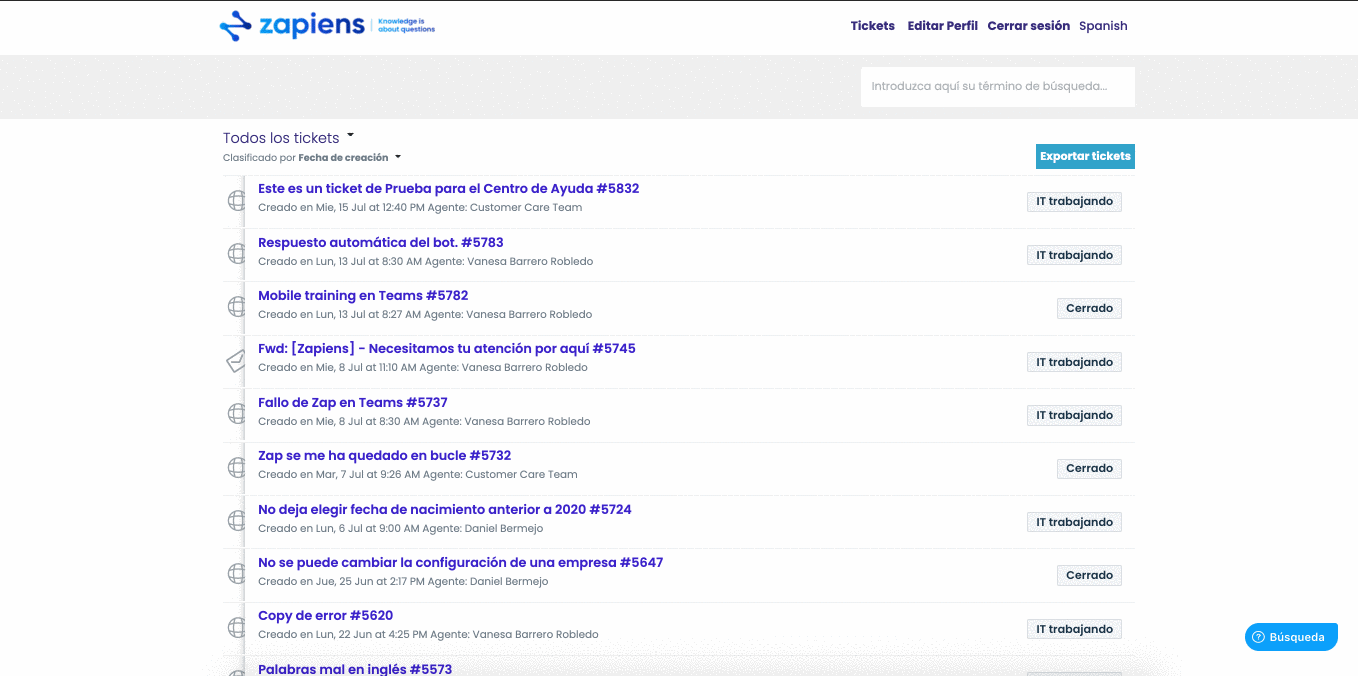Open ticket No se puede cambiar la configuración #5647

point(461,563)
